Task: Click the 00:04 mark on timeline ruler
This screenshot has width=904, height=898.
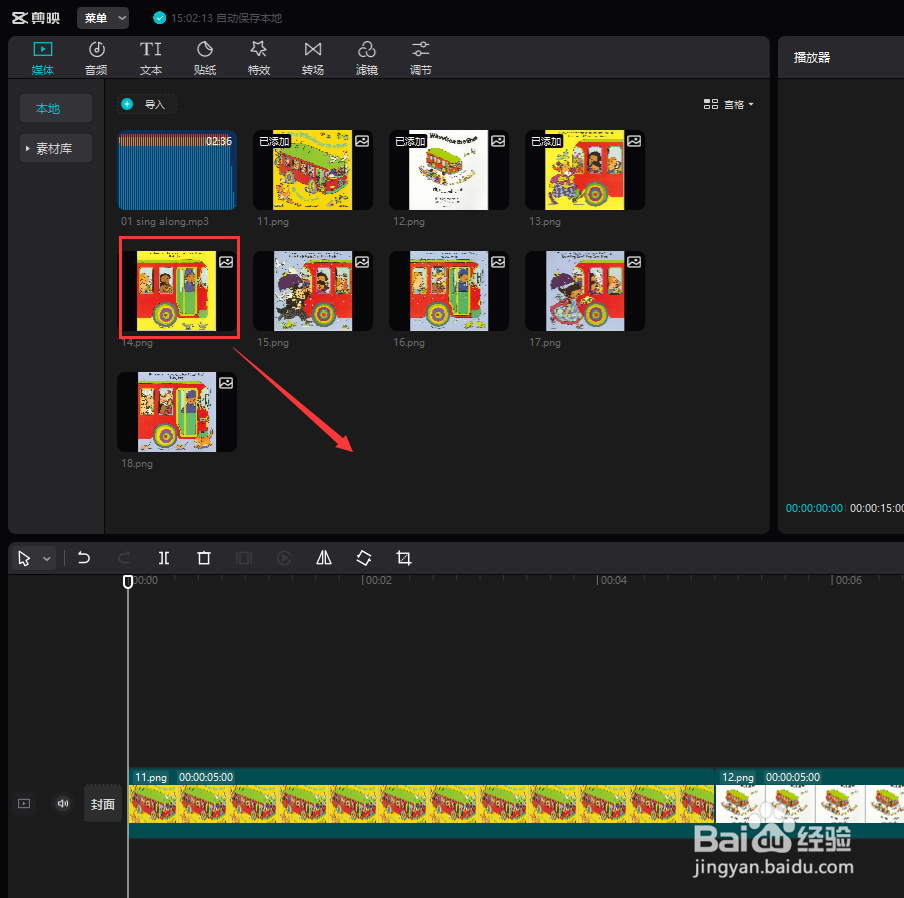Action: click(x=613, y=580)
